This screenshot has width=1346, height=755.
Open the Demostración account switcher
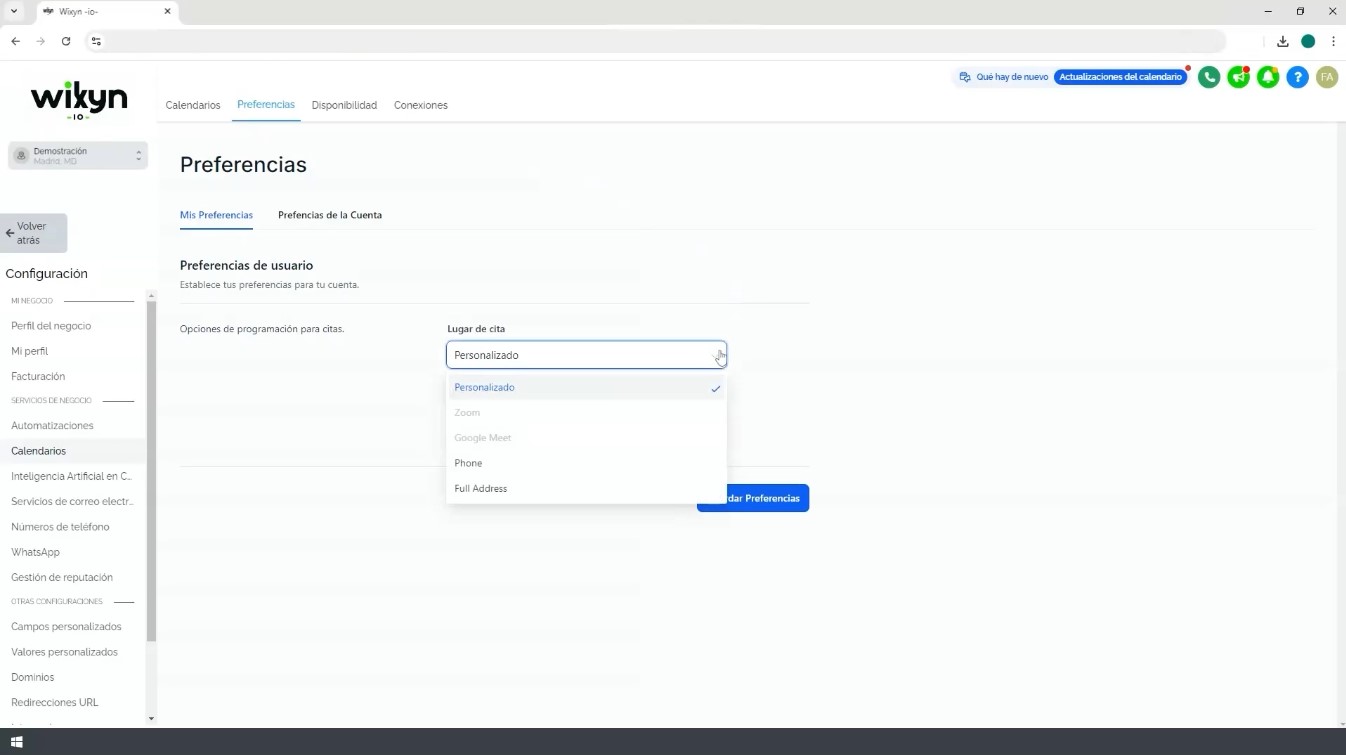78,155
